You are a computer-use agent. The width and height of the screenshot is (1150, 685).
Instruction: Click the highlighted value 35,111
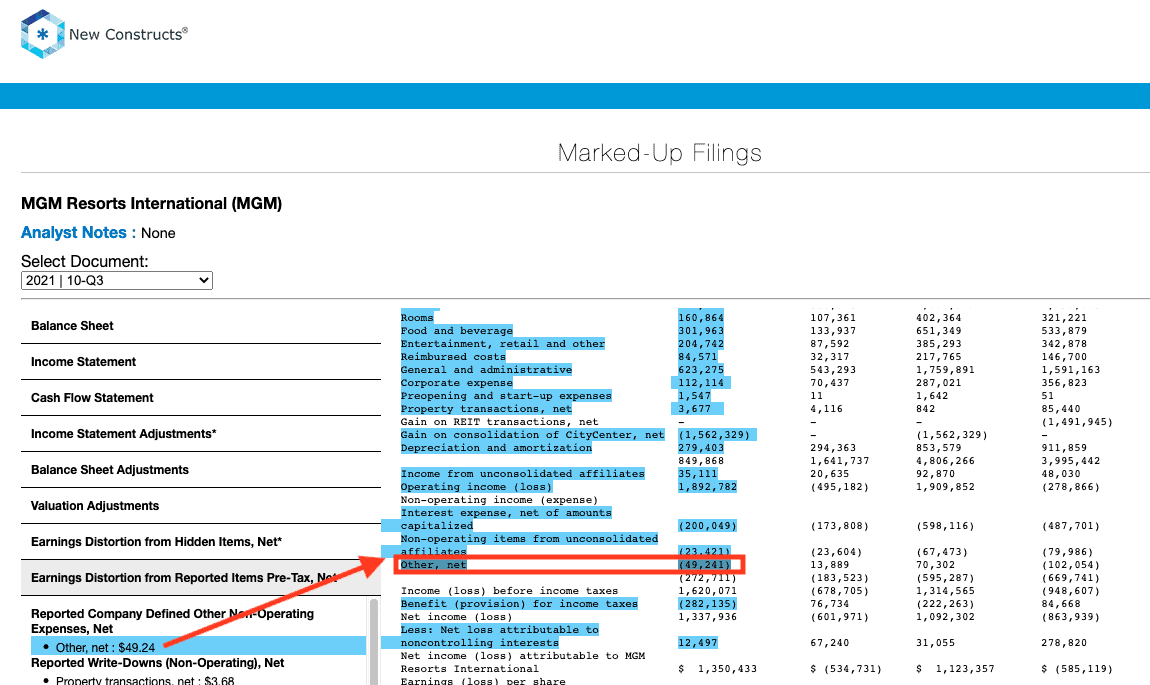[x=697, y=474]
